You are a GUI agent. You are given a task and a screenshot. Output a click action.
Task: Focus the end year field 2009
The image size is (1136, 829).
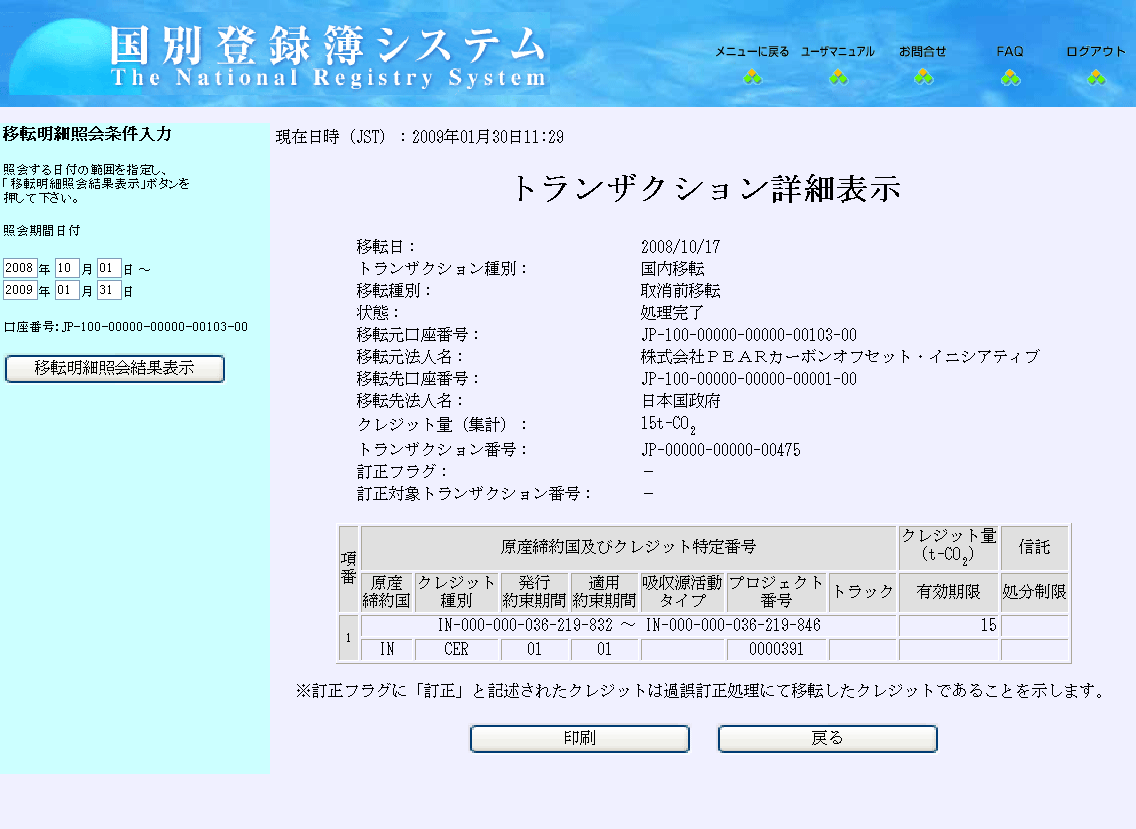20,290
